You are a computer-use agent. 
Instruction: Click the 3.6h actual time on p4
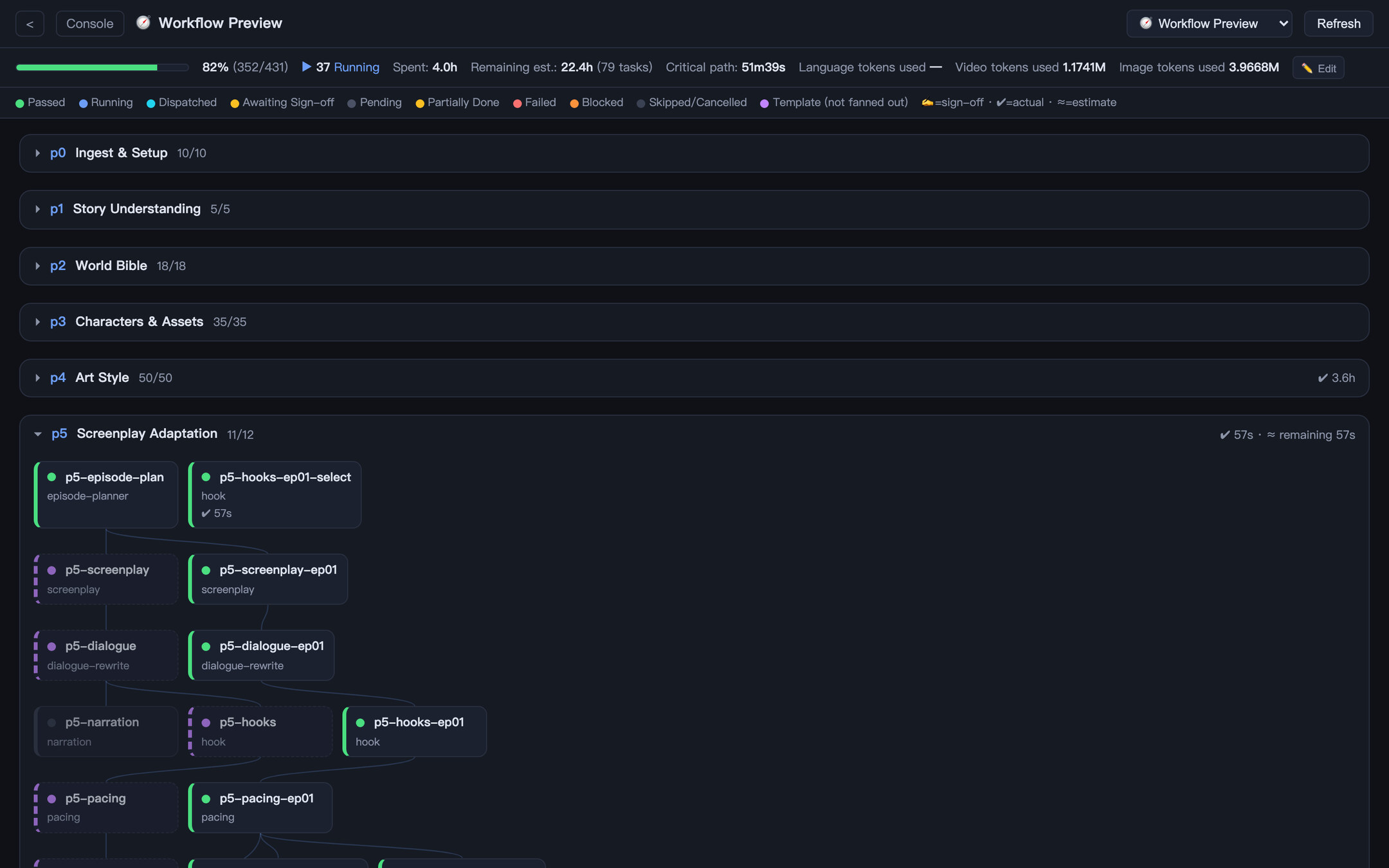tap(1336, 378)
